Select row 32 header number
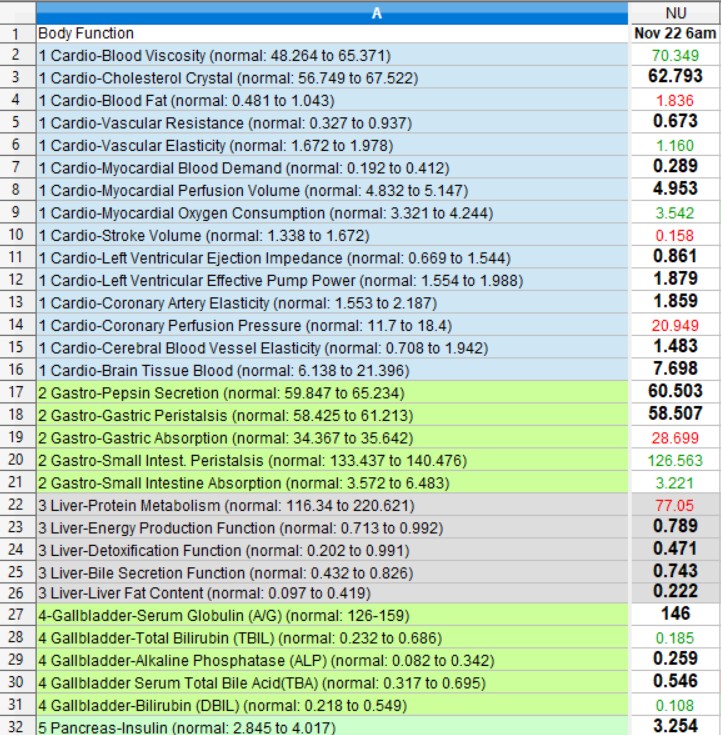Screen dimensions: 721x735 [16, 727]
